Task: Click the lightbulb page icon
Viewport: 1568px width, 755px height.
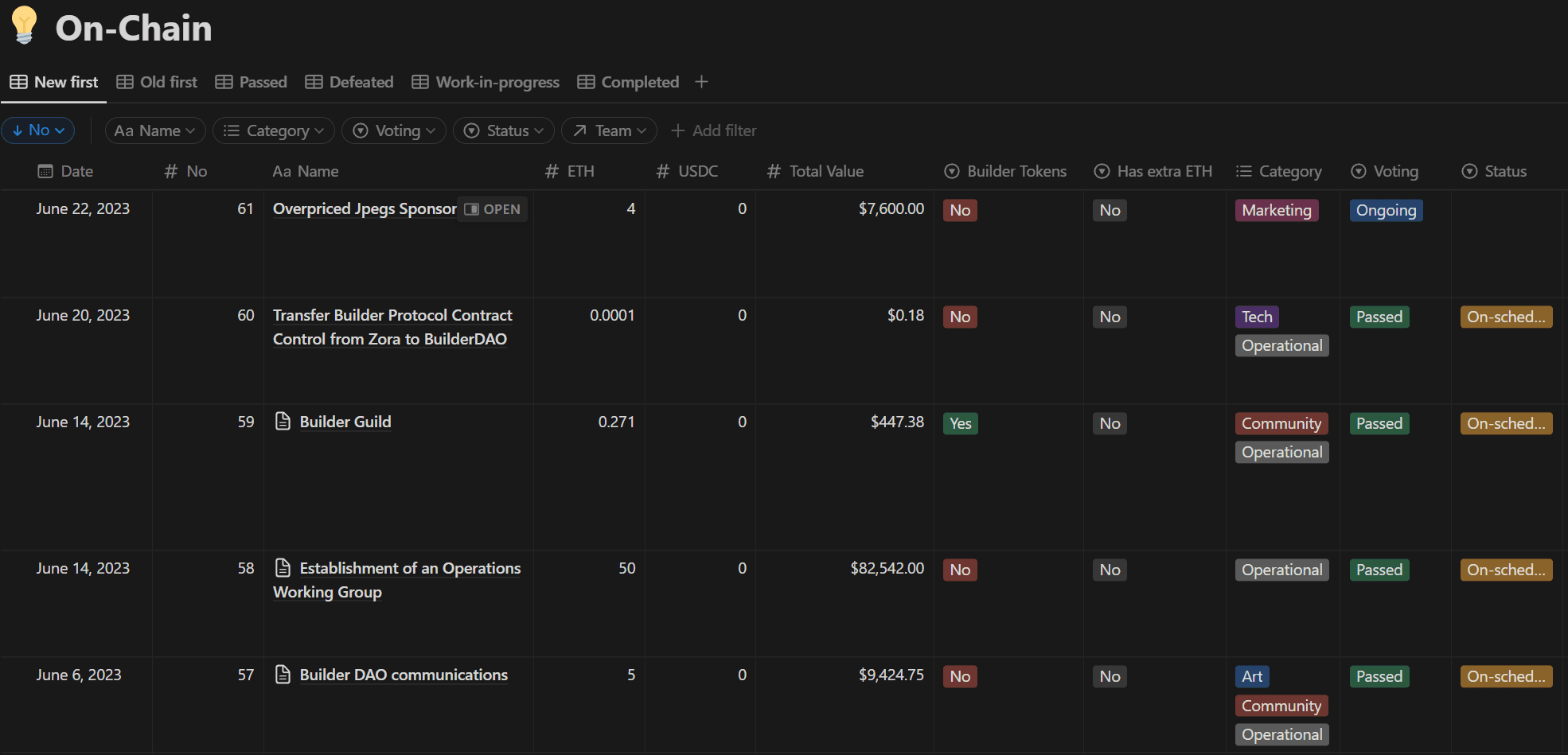Action: [x=25, y=25]
